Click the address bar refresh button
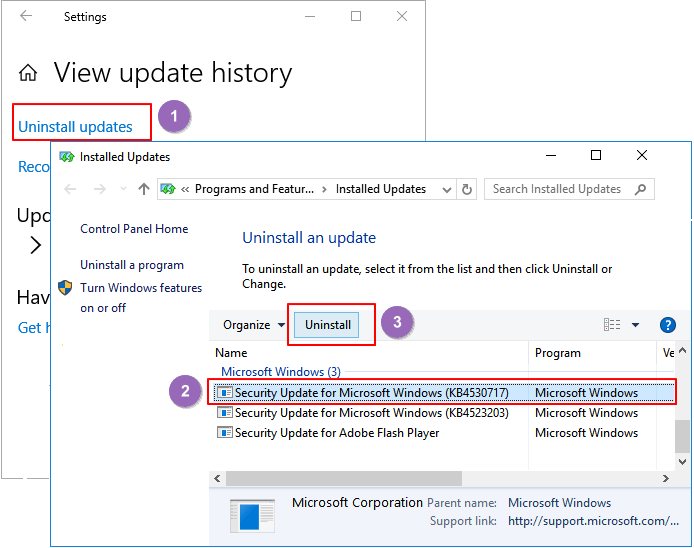This screenshot has width=694, height=548. pos(467,189)
